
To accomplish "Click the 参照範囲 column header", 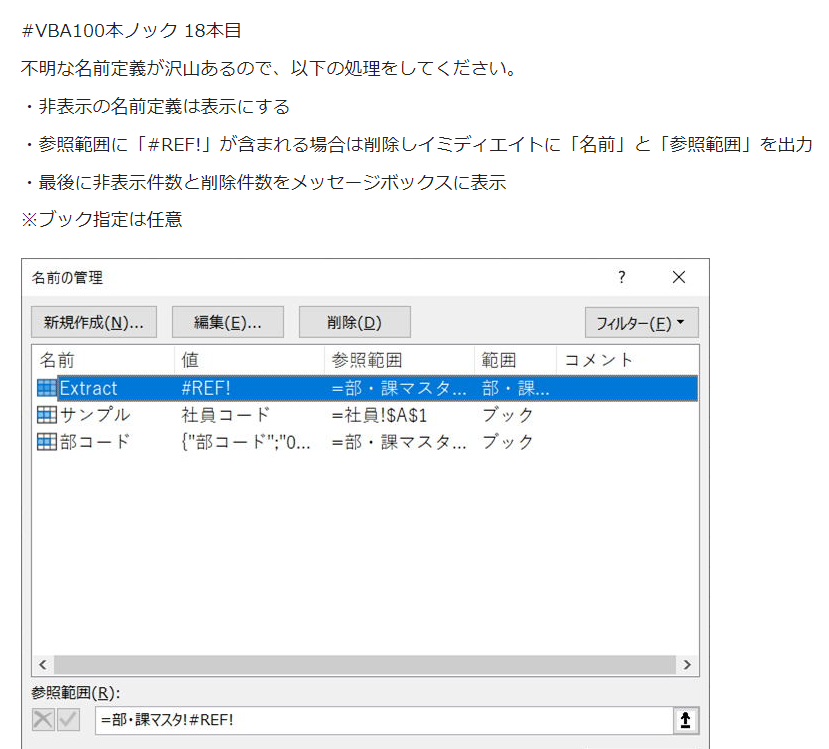I will pyautogui.click(x=399, y=360).
